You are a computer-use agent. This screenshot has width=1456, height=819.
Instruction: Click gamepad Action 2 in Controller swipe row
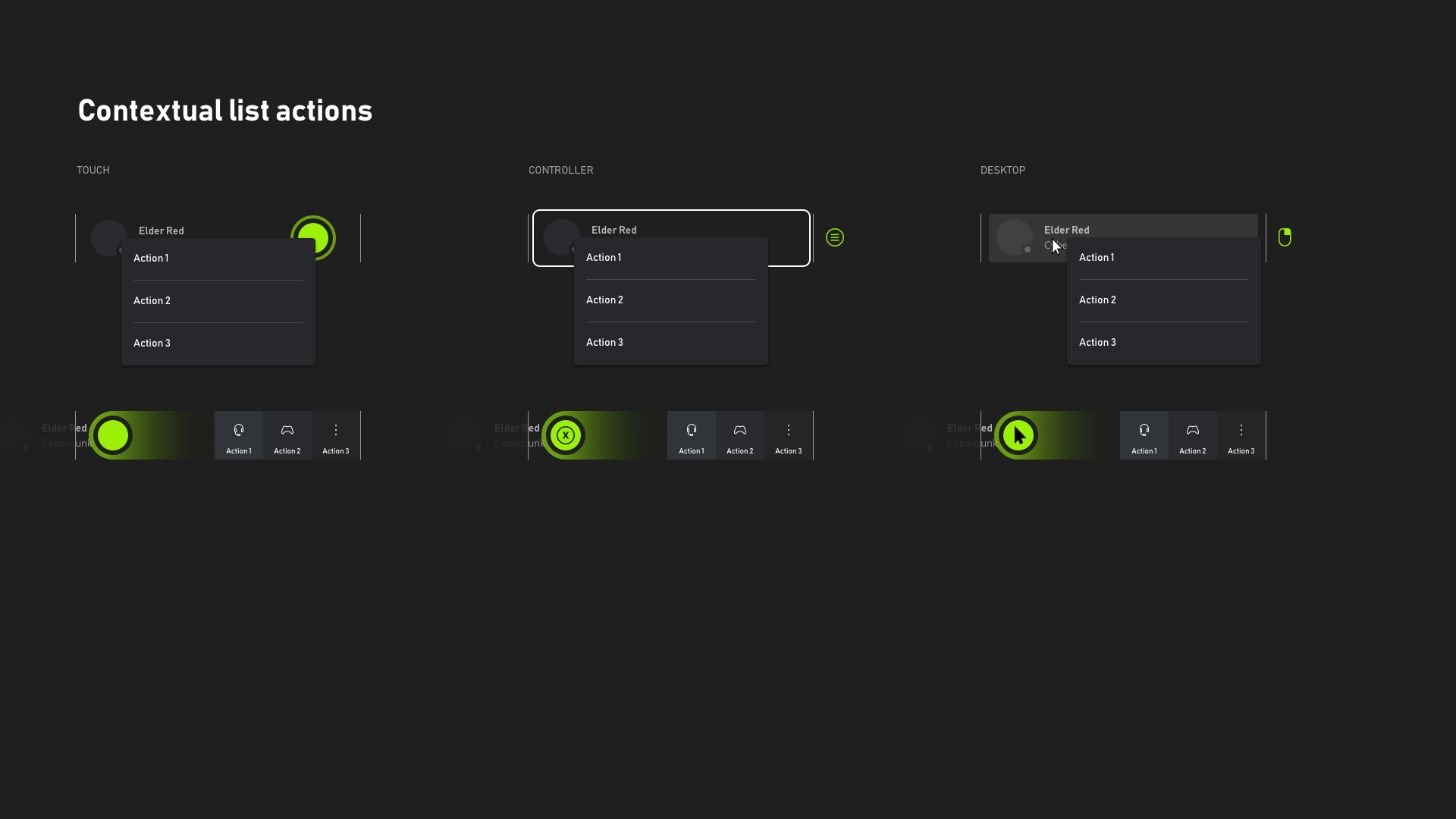(x=740, y=435)
